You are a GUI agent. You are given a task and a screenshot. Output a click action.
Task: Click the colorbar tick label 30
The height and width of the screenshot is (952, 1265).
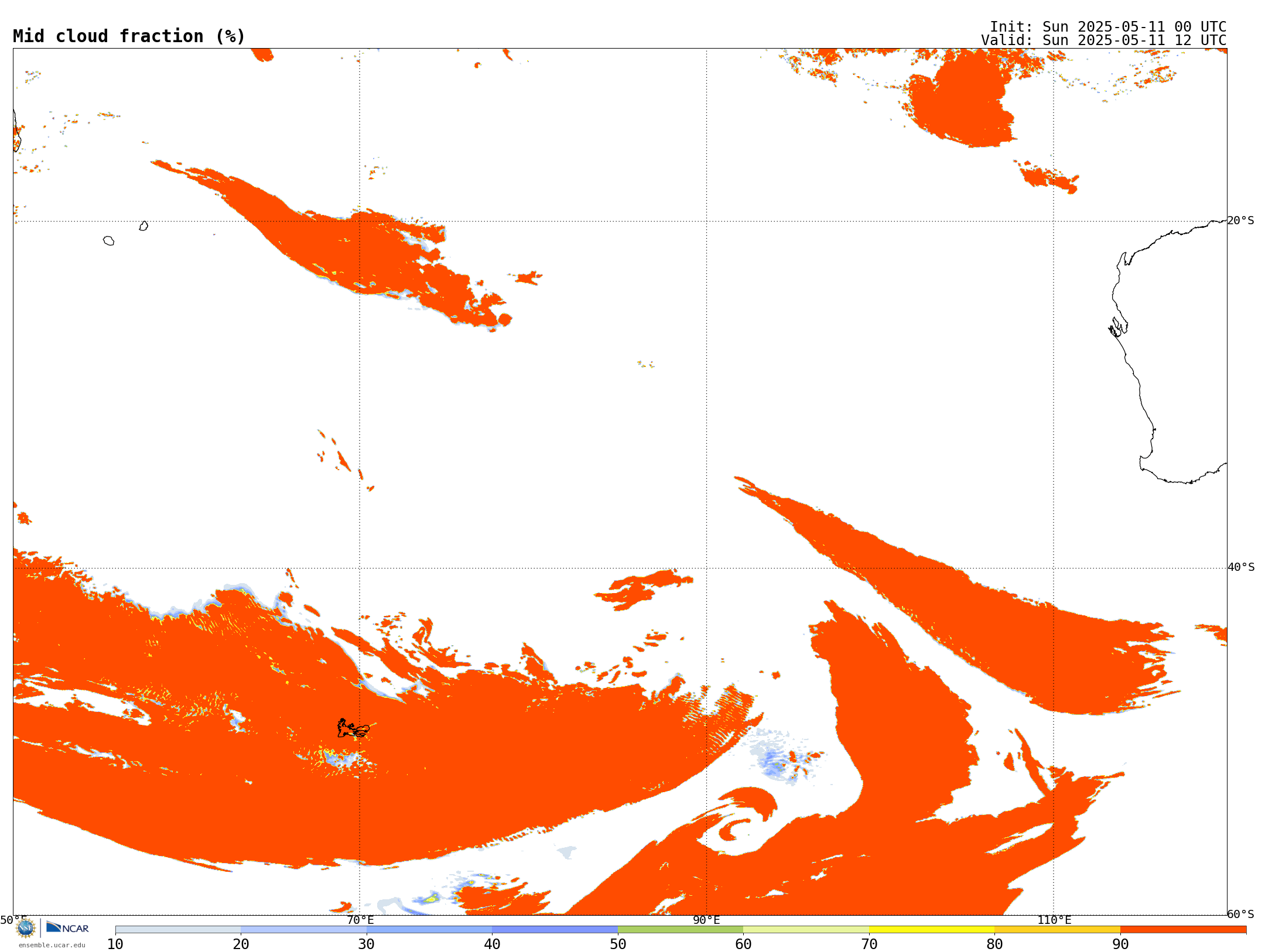[x=367, y=944]
